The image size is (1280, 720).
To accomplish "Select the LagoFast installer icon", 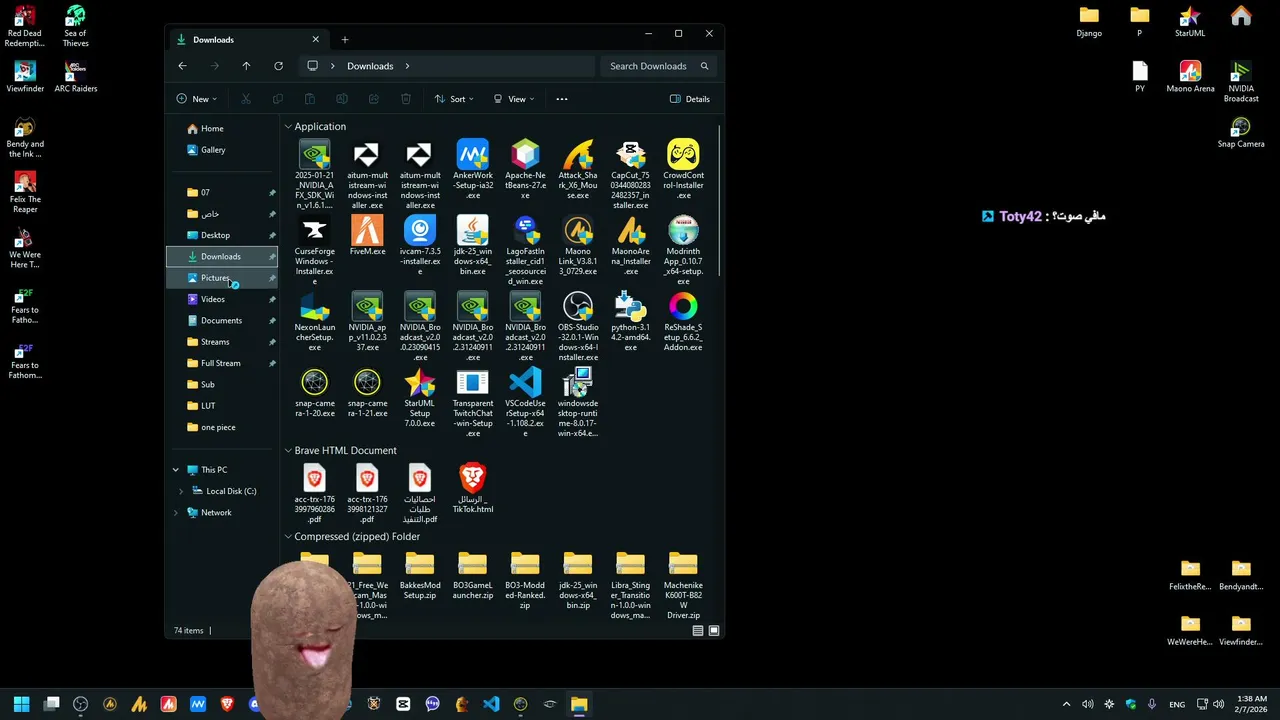I will point(525,250).
